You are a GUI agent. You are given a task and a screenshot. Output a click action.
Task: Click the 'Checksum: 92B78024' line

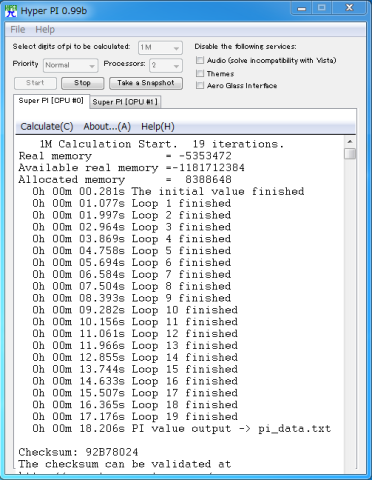(78, 452)
